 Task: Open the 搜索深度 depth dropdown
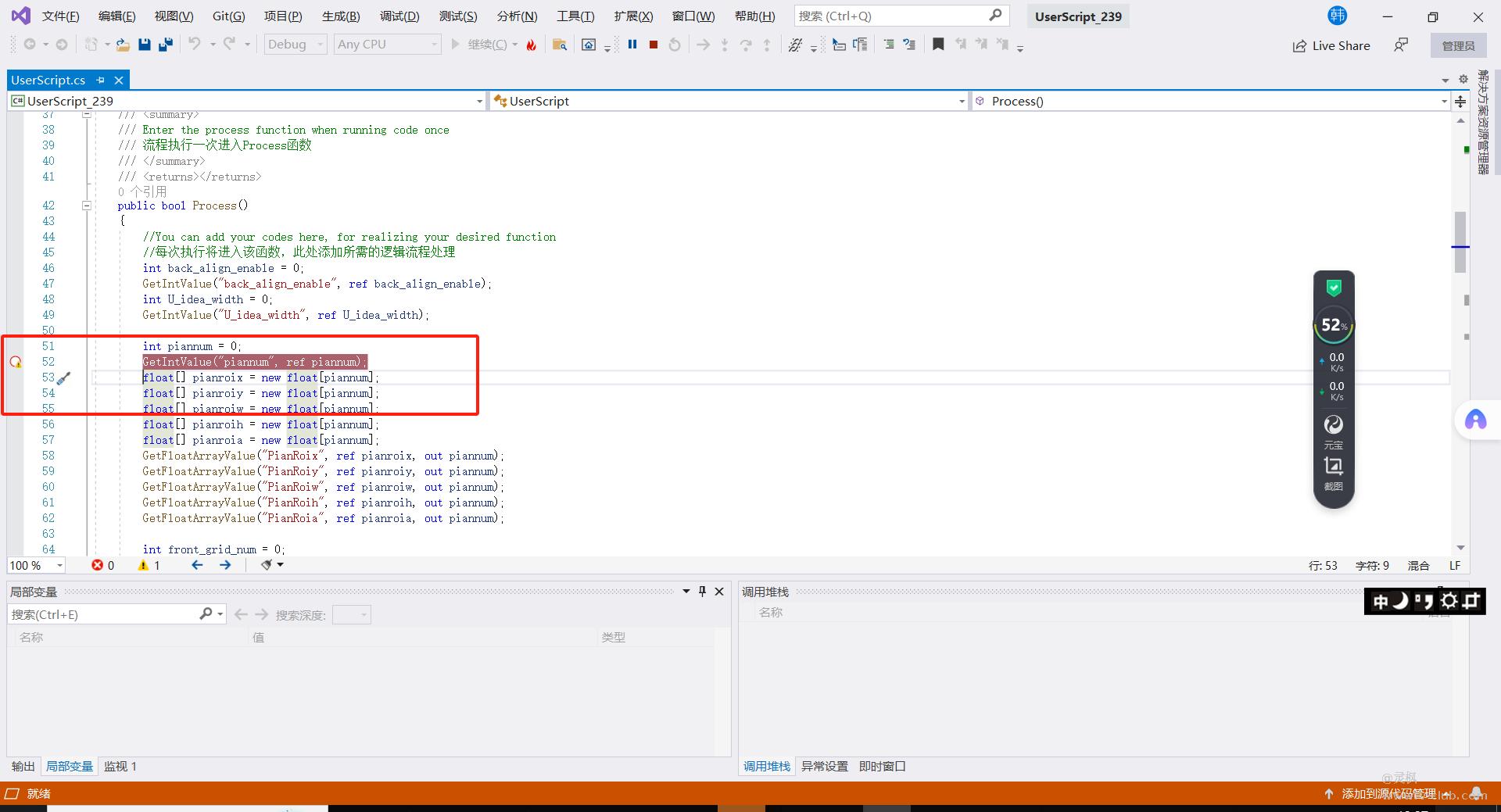(351, 614)
